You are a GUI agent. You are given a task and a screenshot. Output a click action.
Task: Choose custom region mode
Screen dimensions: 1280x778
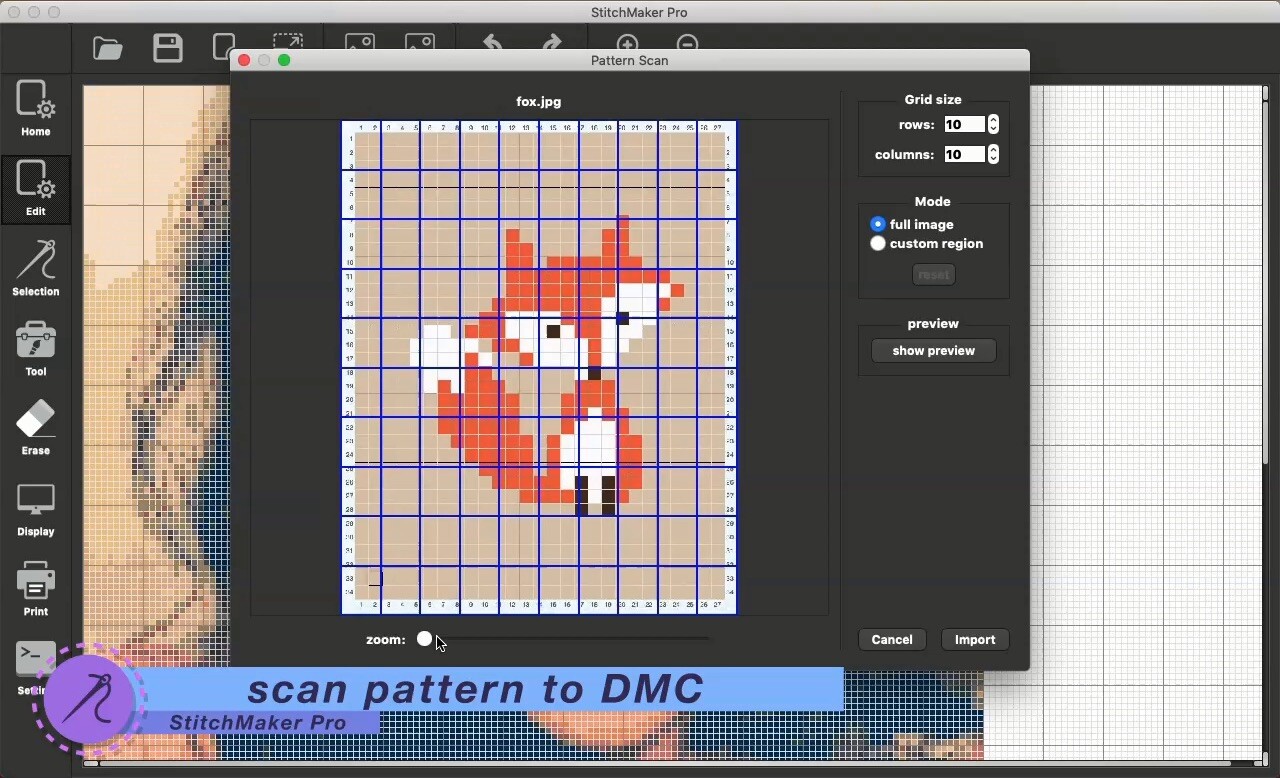(877, 243)
